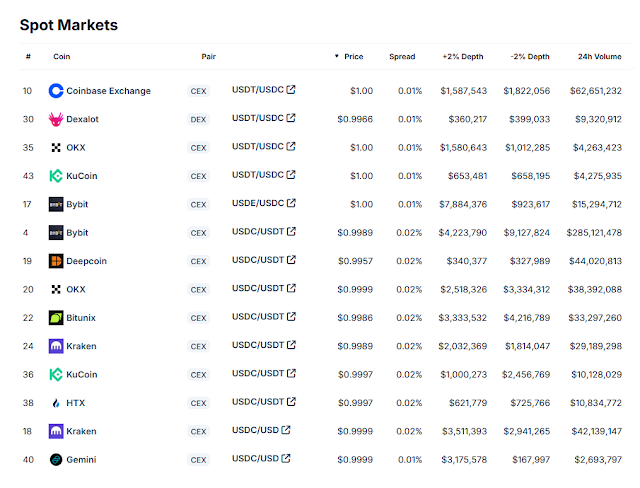
Task: Click the OKX logo in row 20
Action: pos(56,289)
